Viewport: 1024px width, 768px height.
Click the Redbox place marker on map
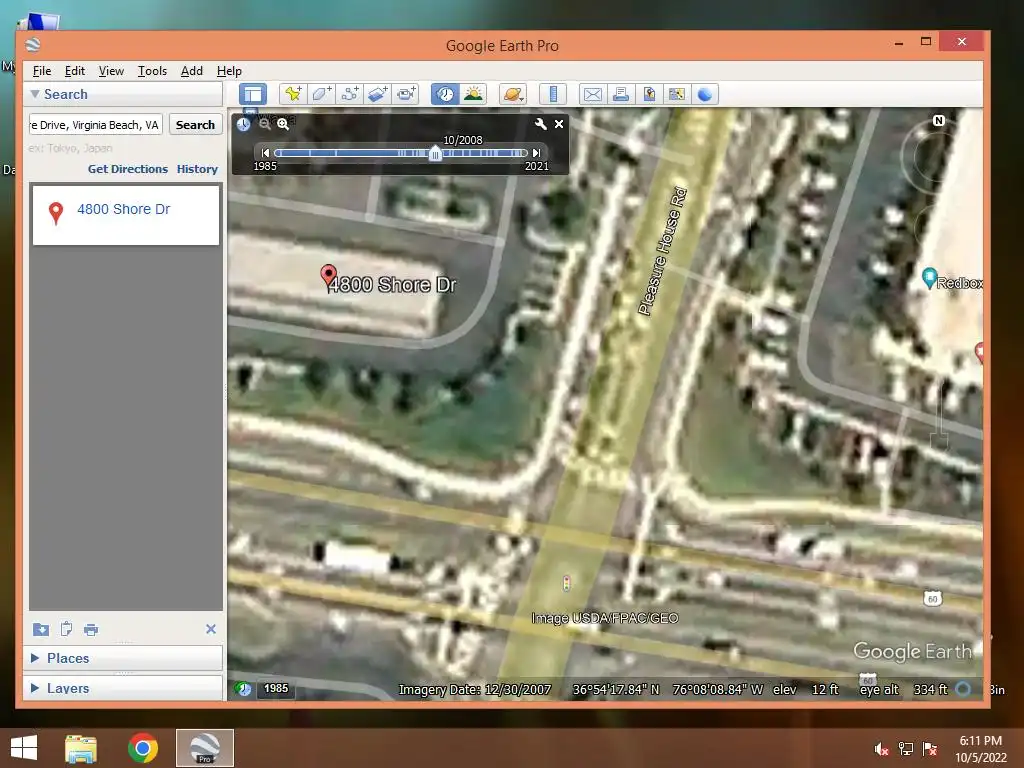930,278
